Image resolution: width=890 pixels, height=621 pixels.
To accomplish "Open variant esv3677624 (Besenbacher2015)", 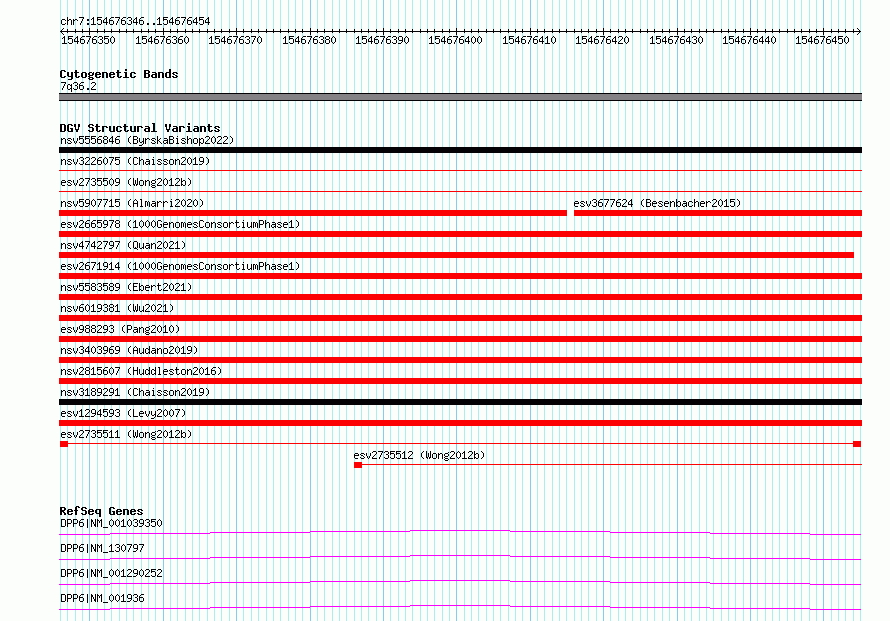I will 657,203.
